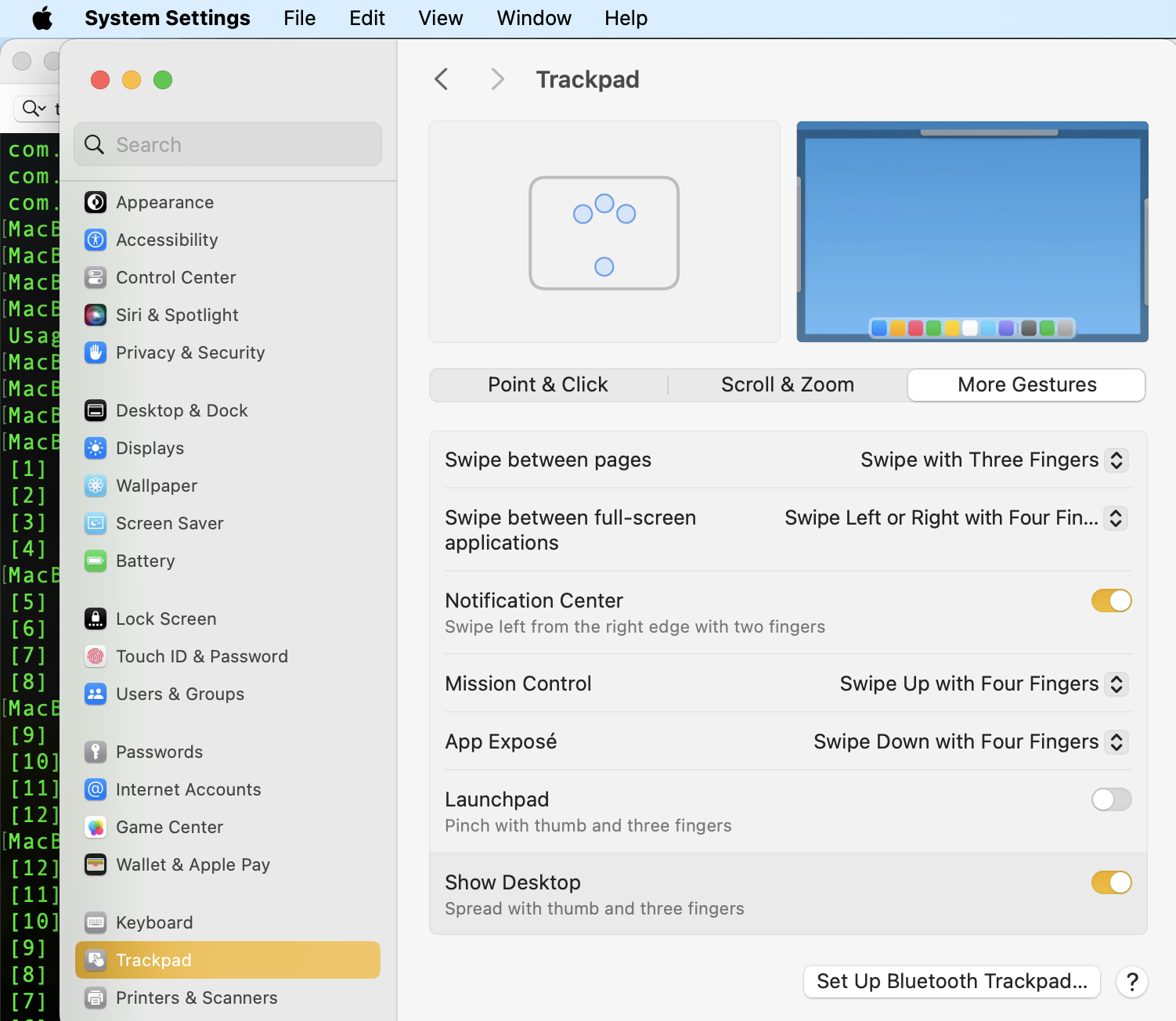Image resolution: width=1176 pixels, height=1021 pixels.
Task: Open the System Settings app menu
Action: [168, 18]
